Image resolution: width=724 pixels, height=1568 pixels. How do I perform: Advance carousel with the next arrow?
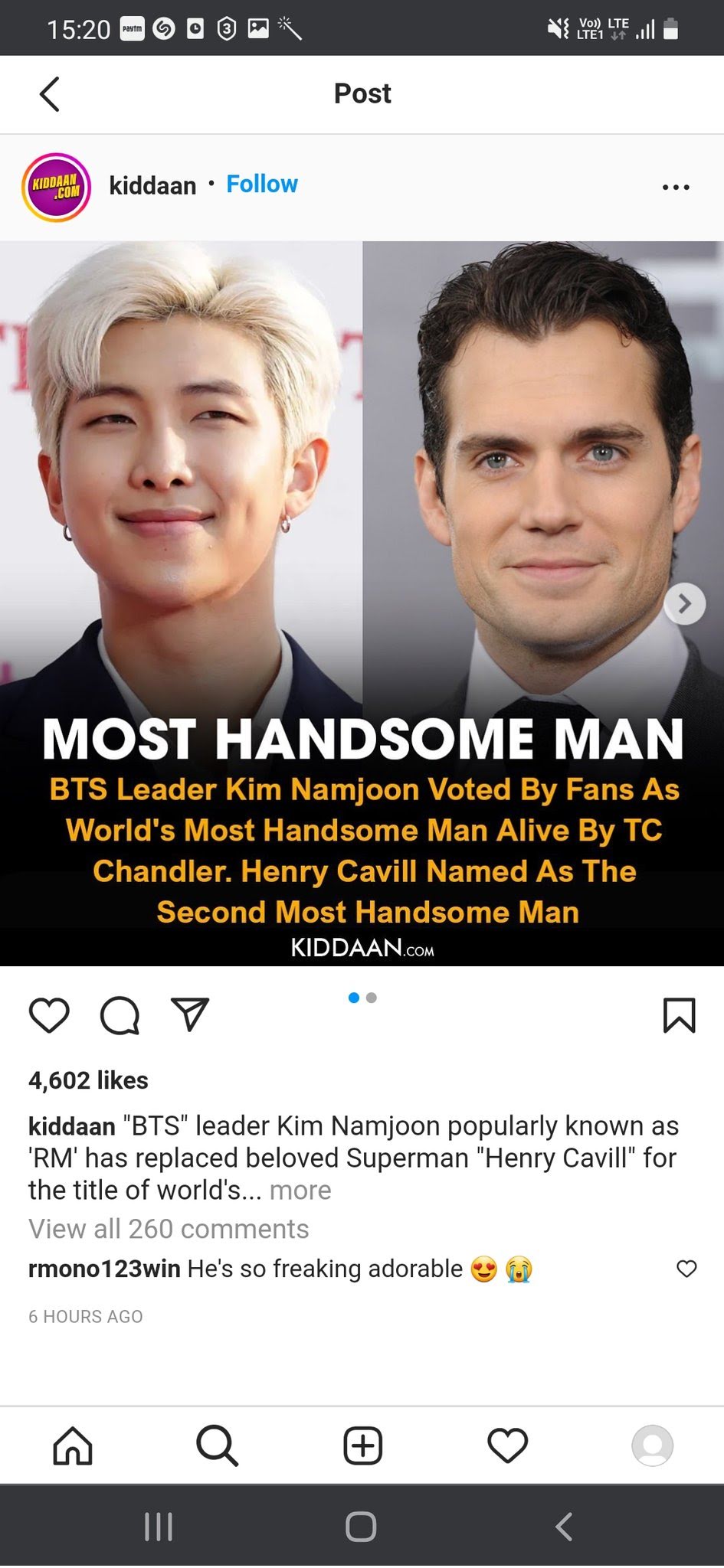[x=684, y=604]
